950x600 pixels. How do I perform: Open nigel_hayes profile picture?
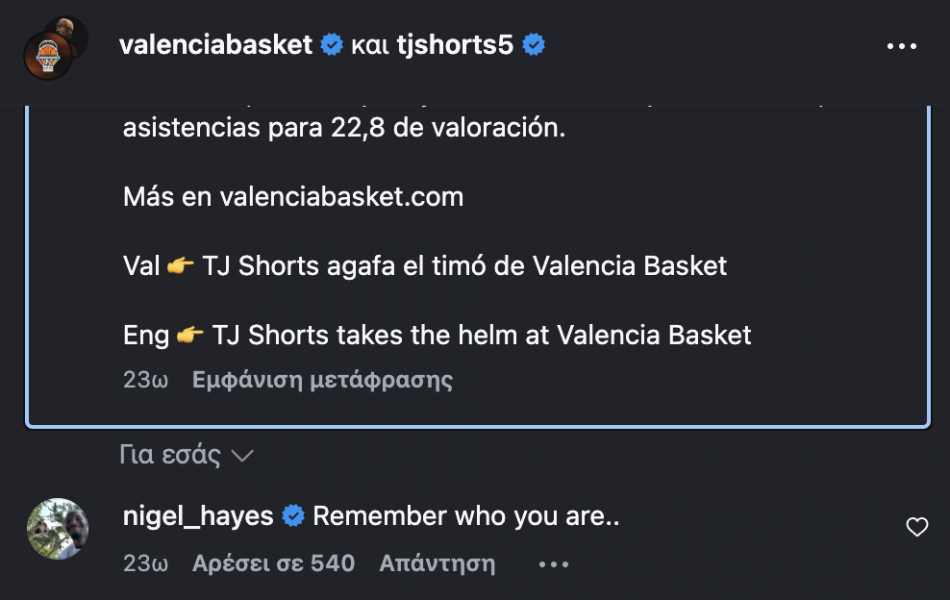pos(58,528)
